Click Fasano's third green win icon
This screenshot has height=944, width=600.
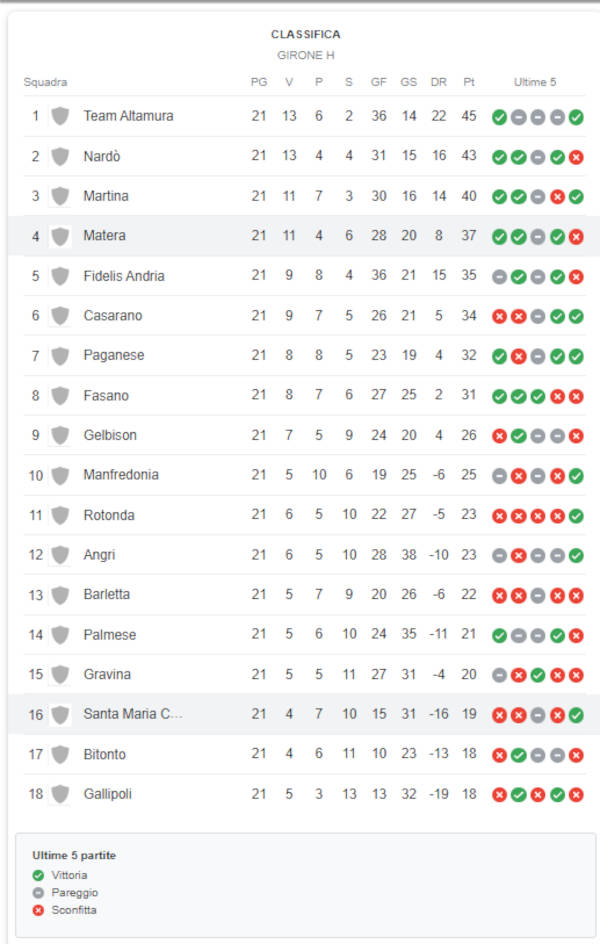pos(537,396)
